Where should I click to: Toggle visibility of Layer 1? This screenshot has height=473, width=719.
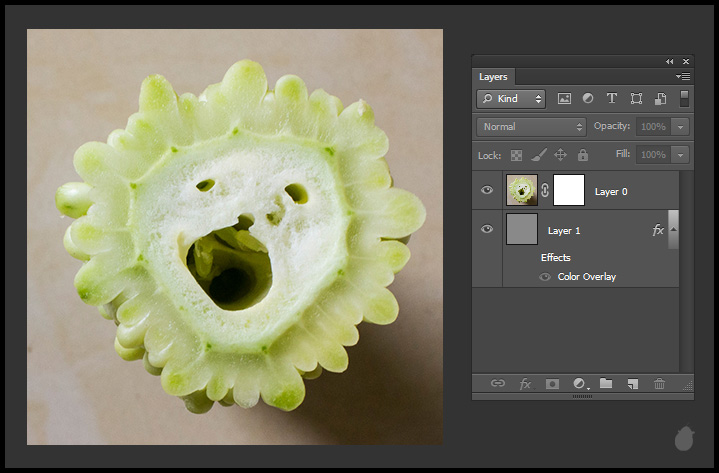pyautogui.click(x=487, y=229)
